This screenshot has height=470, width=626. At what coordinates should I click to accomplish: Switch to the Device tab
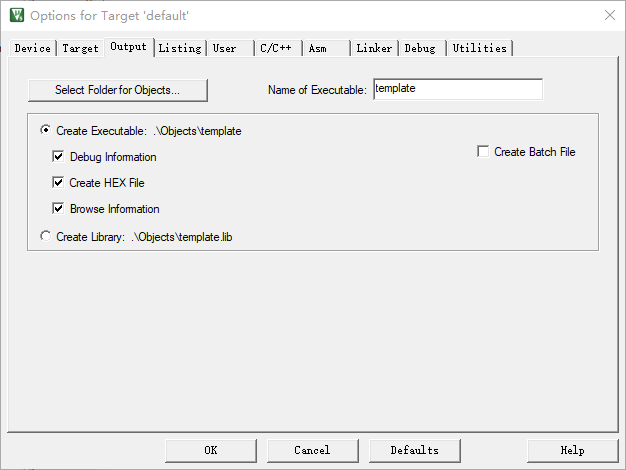[x=32, y=48]
